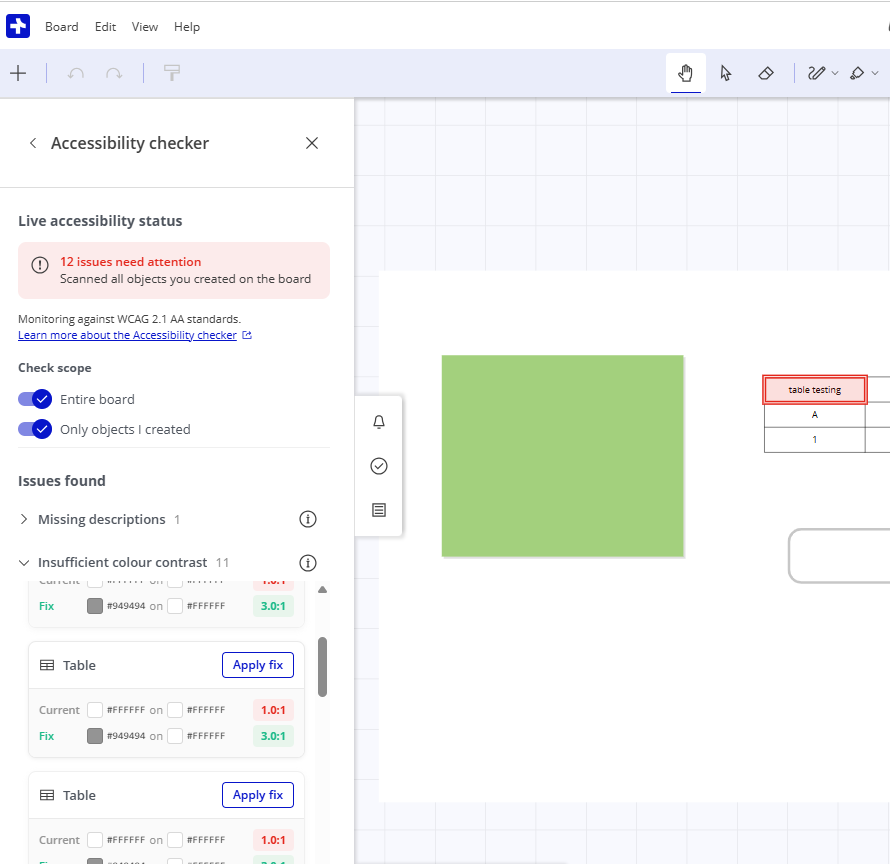Click the redo arrow icon
This screenshot has width=890, height=864.
click(x=114, y=73)
